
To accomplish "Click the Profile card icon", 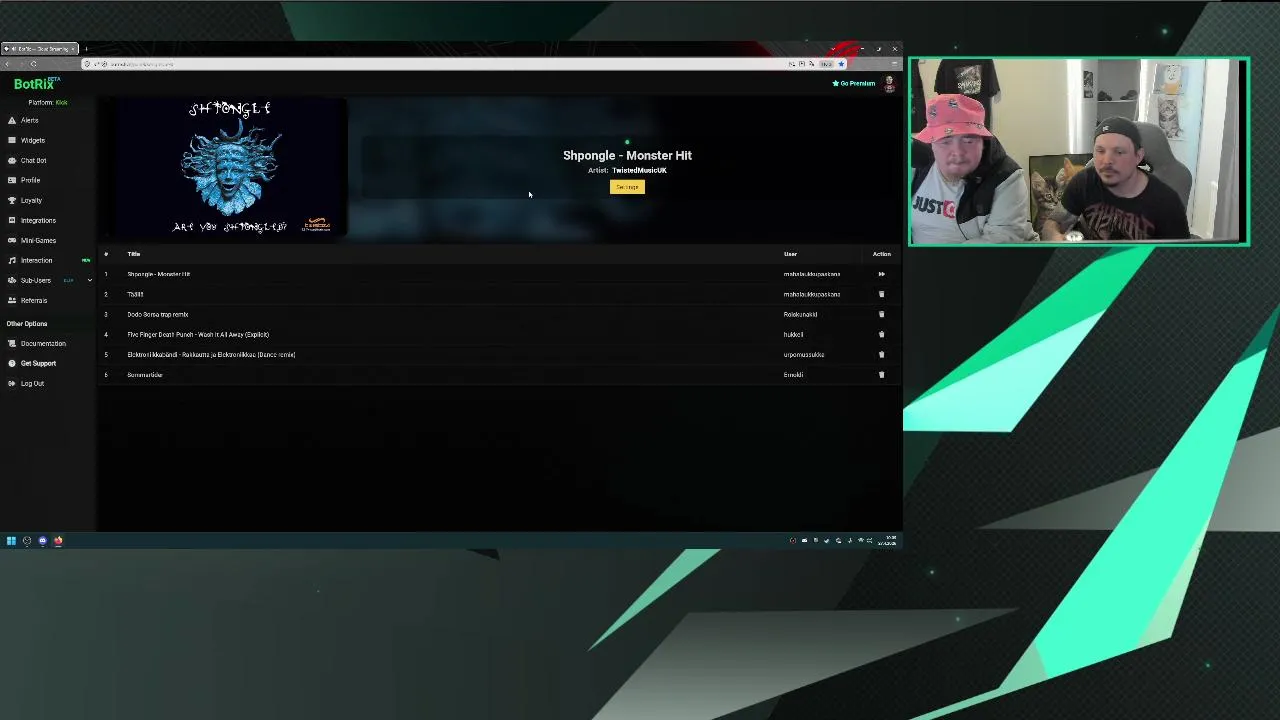I will coord(11,180).
